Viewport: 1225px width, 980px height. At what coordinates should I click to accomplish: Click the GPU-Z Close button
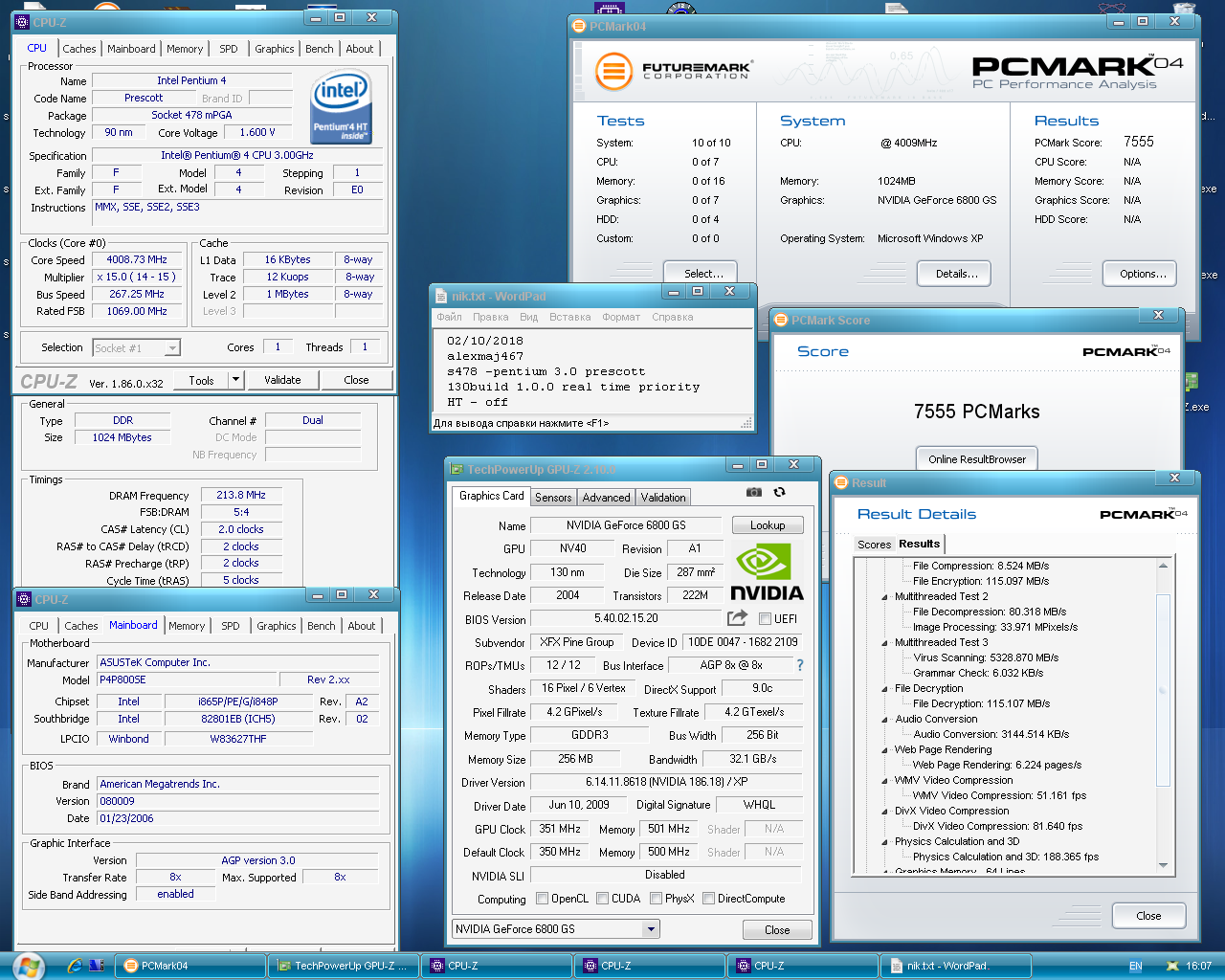click(x=777, y=930)
